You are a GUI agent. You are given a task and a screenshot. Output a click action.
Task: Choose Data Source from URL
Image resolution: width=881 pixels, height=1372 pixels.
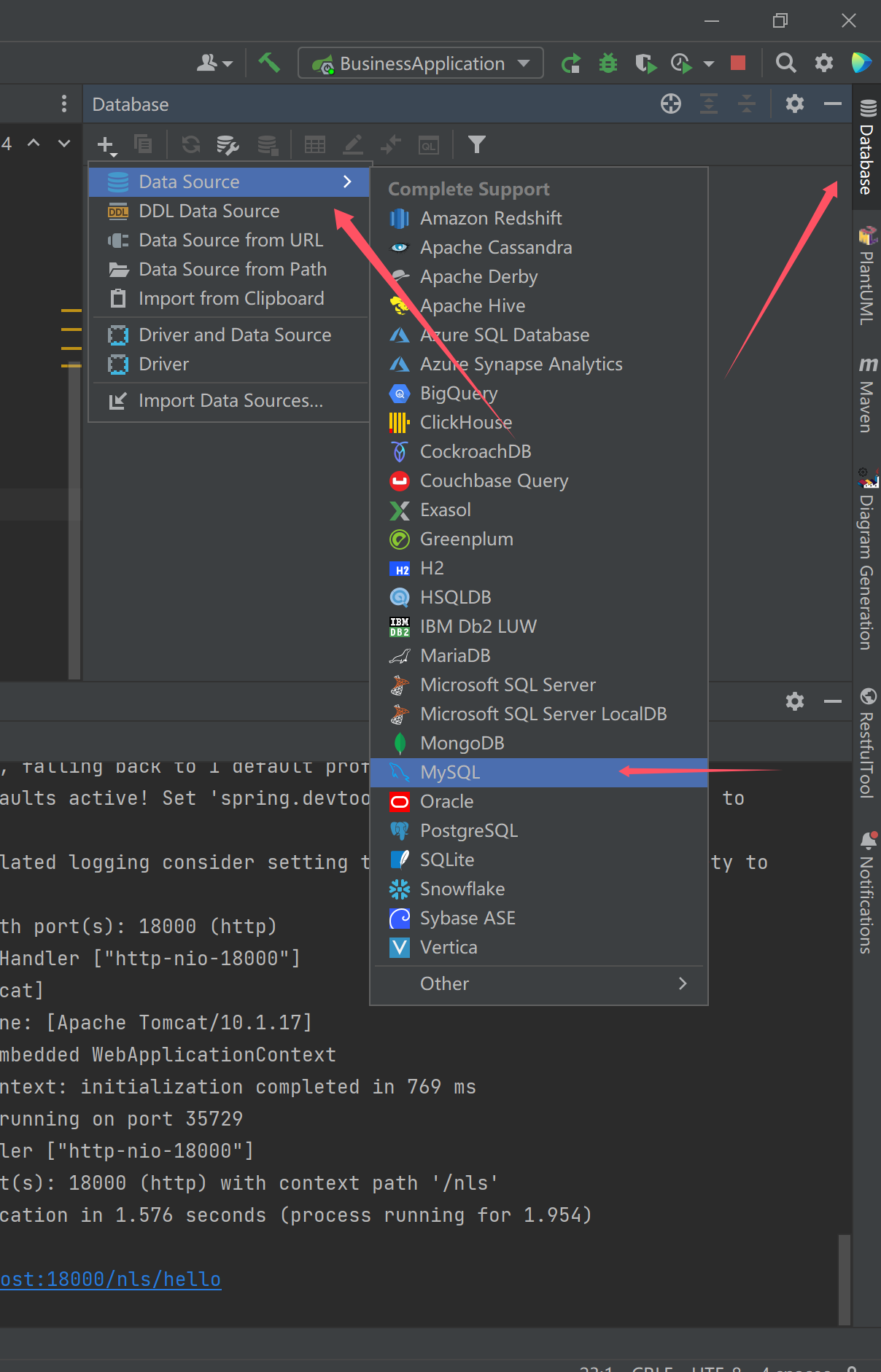point(230,240)
